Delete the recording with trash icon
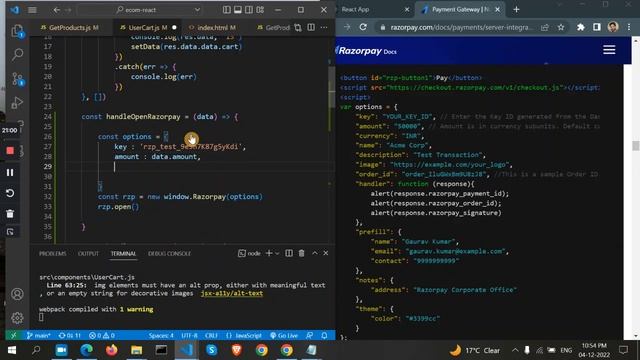This screenshot has width=640, height=360. (x=10, y=213)
